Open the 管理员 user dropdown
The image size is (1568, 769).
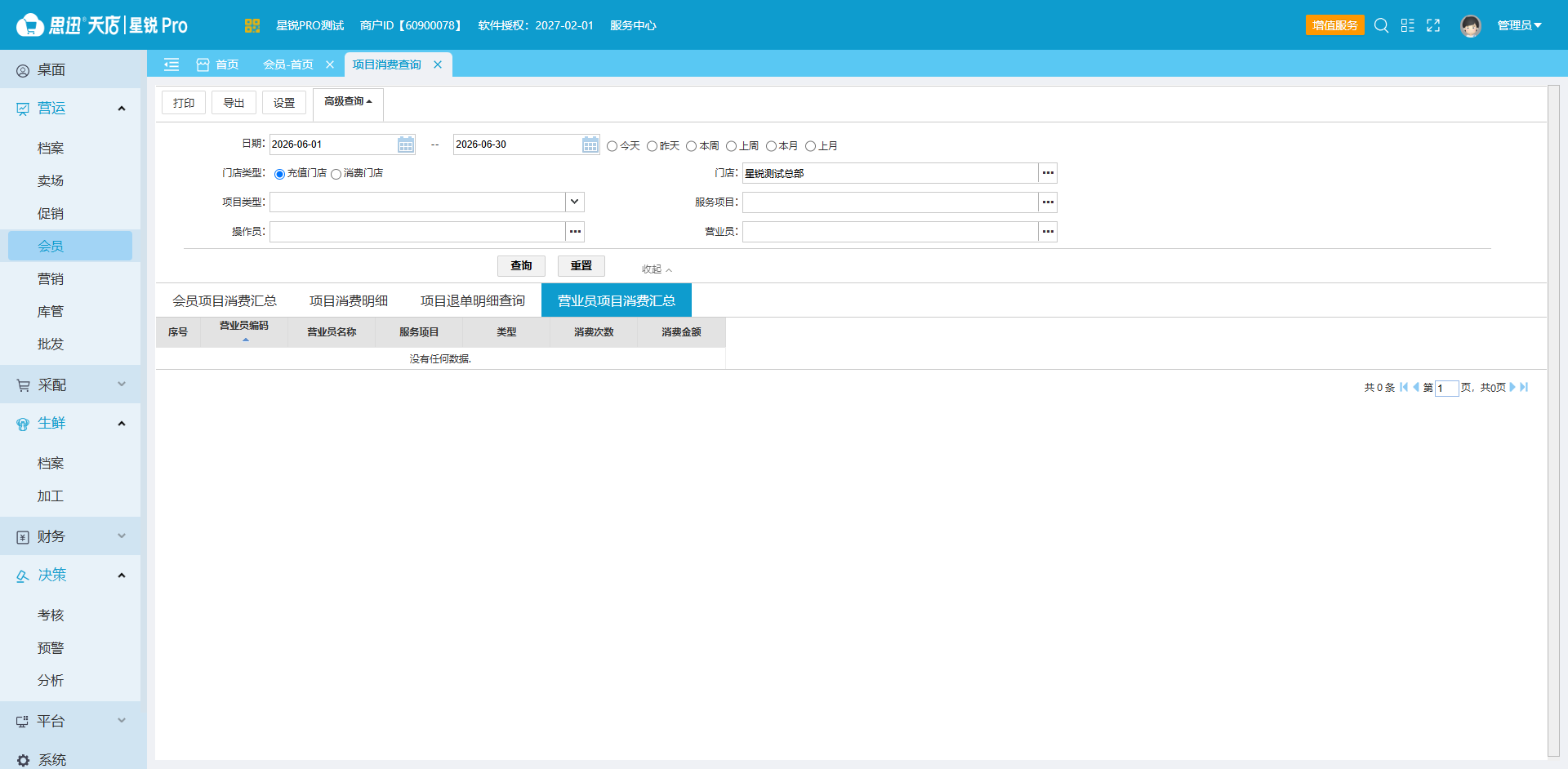point(1519,25)
